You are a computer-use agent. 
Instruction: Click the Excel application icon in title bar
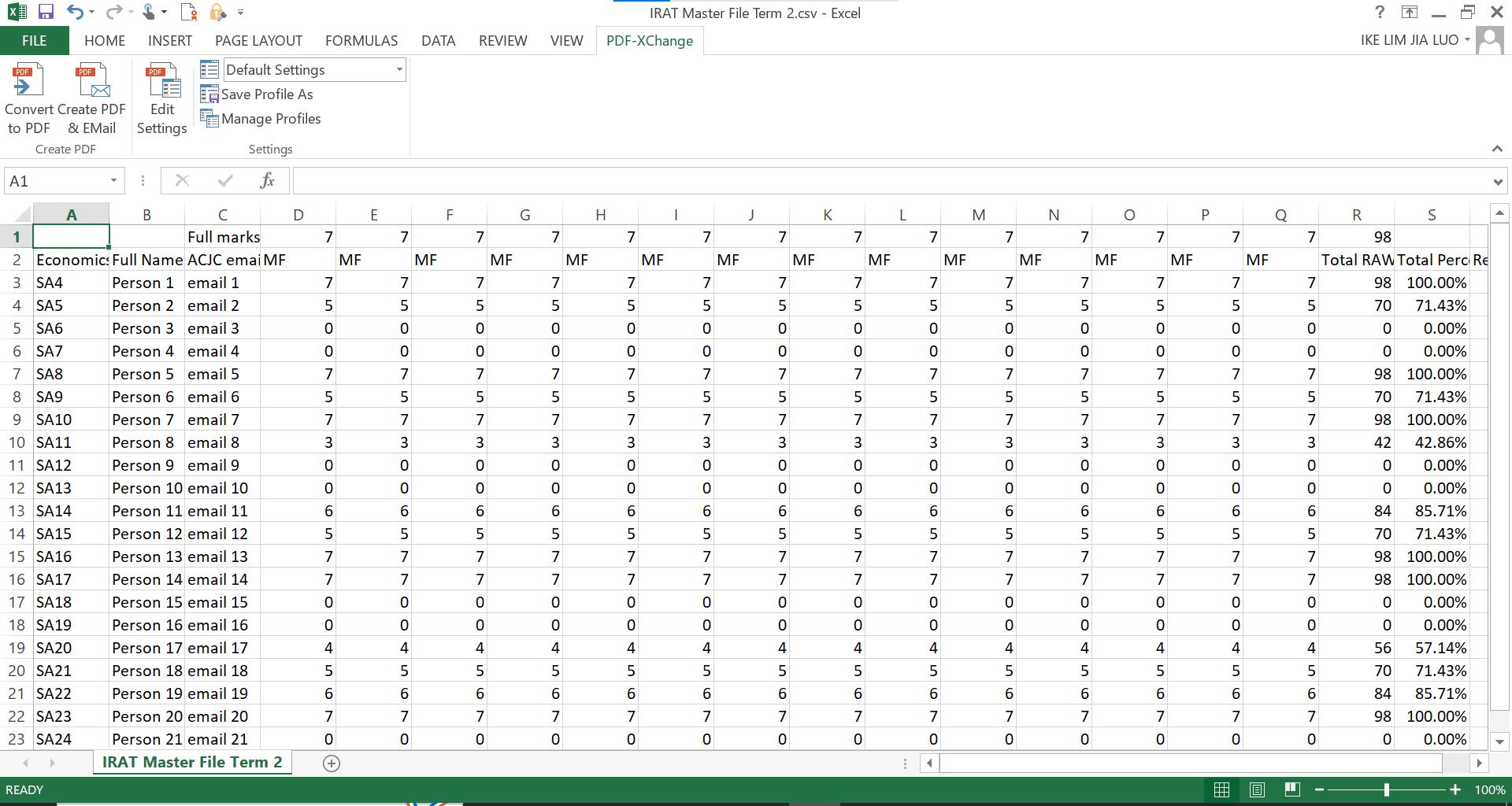[17, 12]
